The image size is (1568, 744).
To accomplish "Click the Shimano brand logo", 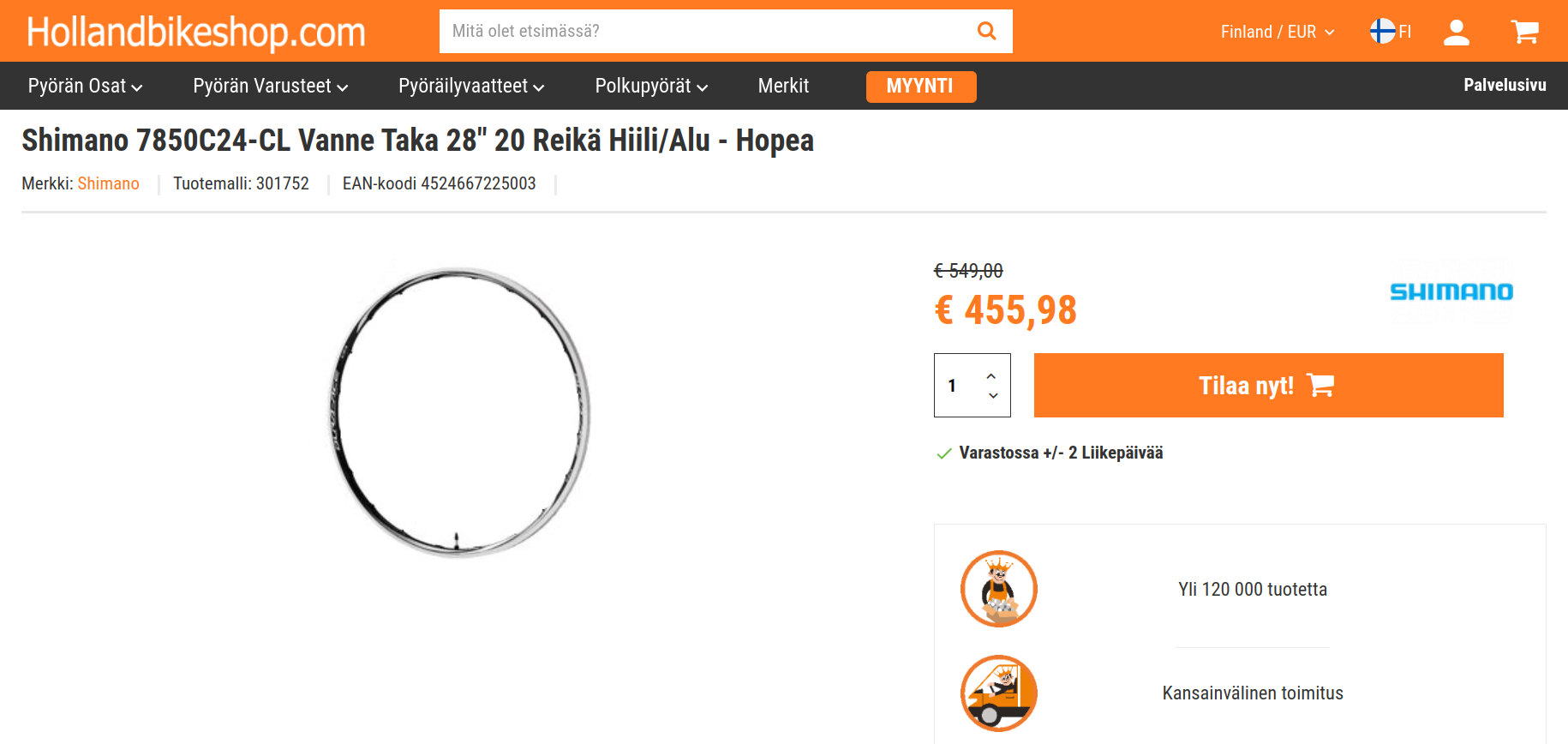I will (1451, 291).
